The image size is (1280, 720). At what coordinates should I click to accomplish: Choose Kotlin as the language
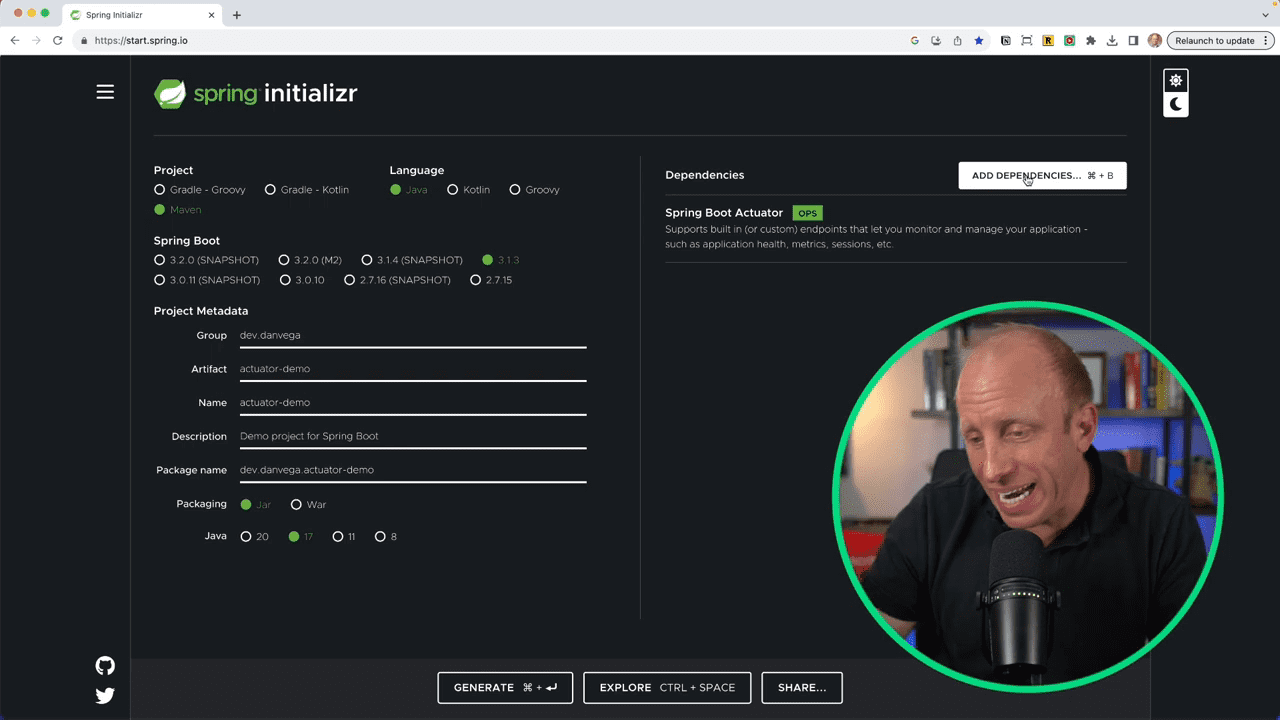tap(453, 190)
